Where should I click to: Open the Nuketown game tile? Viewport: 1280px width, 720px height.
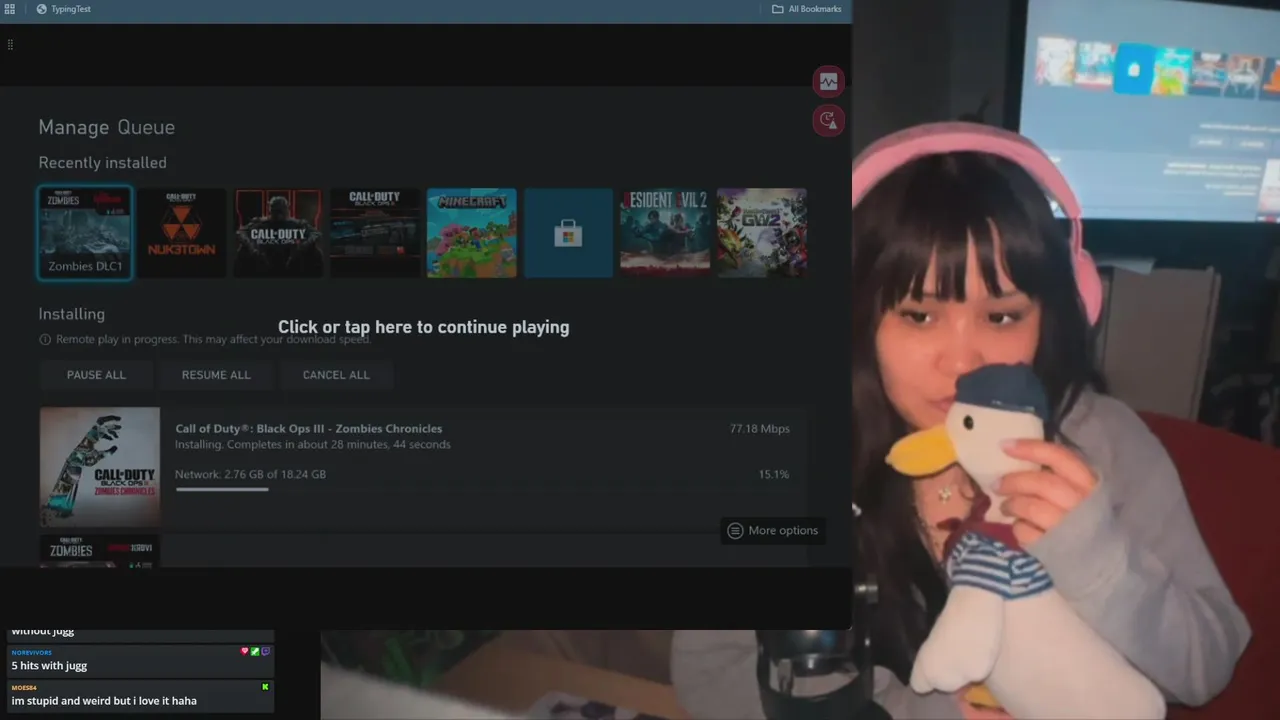(182, 233)
